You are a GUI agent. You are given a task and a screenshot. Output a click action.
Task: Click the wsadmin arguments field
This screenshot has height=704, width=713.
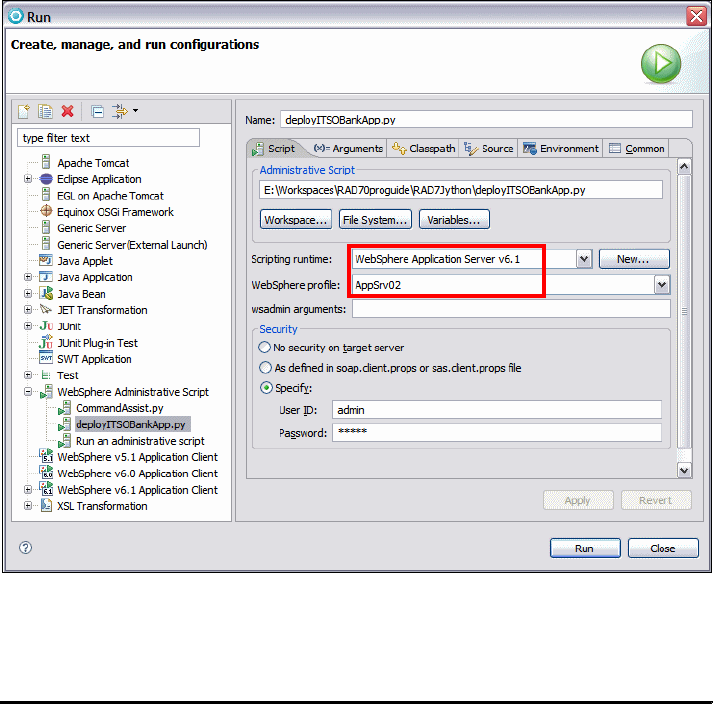pyautogui.click(x=511, y=309)
